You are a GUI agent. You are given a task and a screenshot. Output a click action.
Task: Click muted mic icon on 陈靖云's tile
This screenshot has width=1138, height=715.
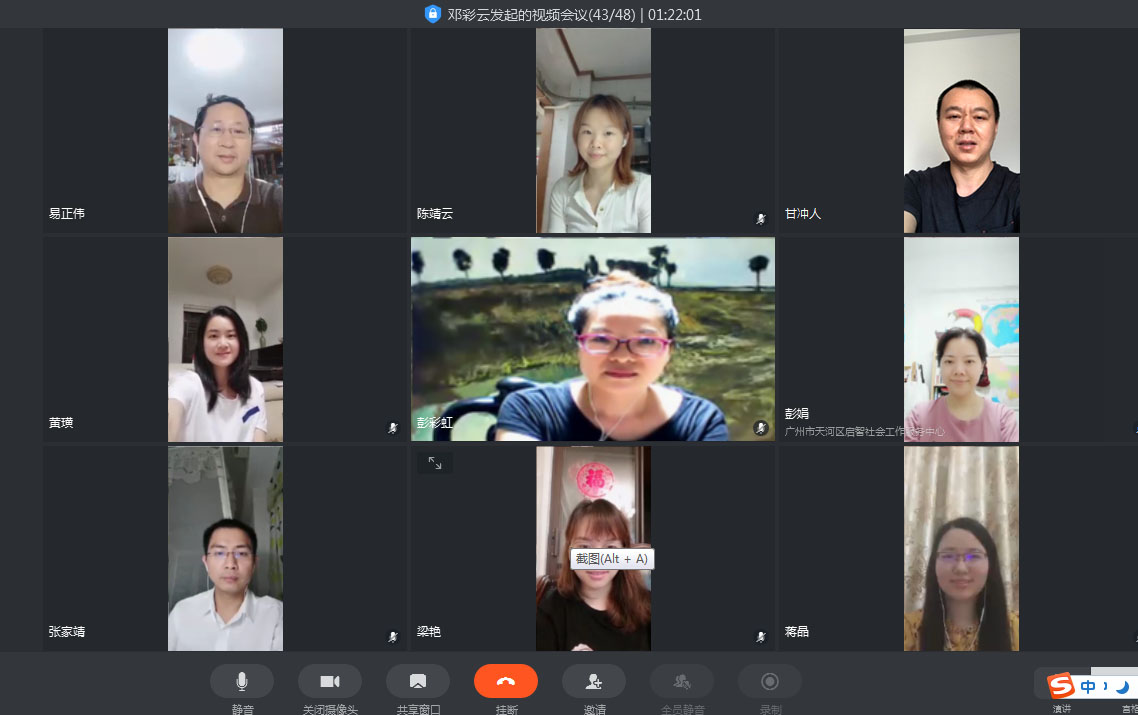pyautogui.click(x=760, y=218)
